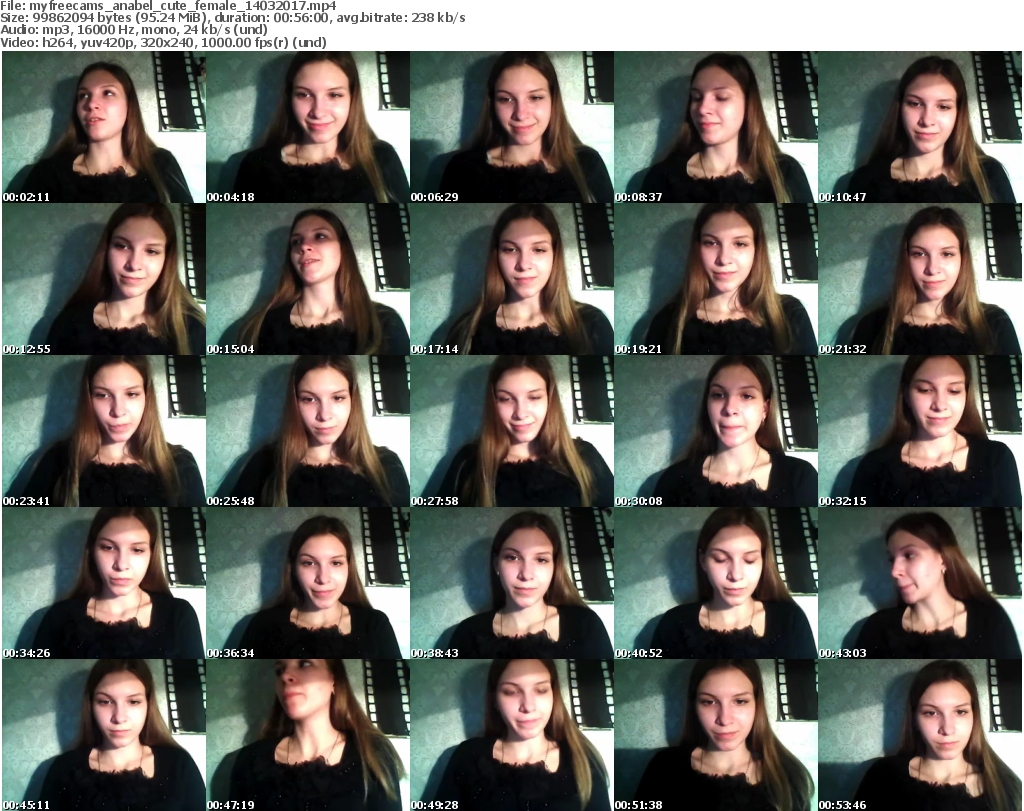Viewport: 1024px width, 811px height.
Task: Click the frame stamped 00:34:26
Action: [104, 583]
